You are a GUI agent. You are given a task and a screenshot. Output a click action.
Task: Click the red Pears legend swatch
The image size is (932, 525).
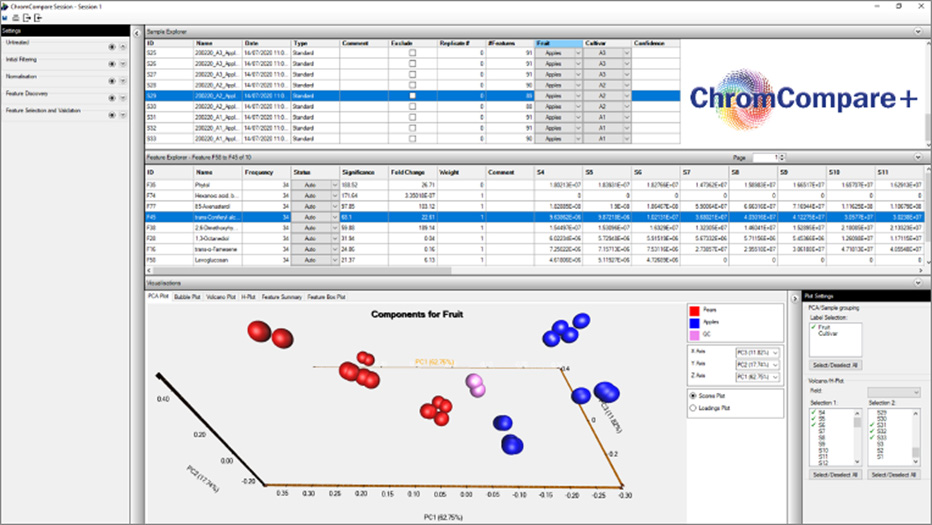point(694,310)
